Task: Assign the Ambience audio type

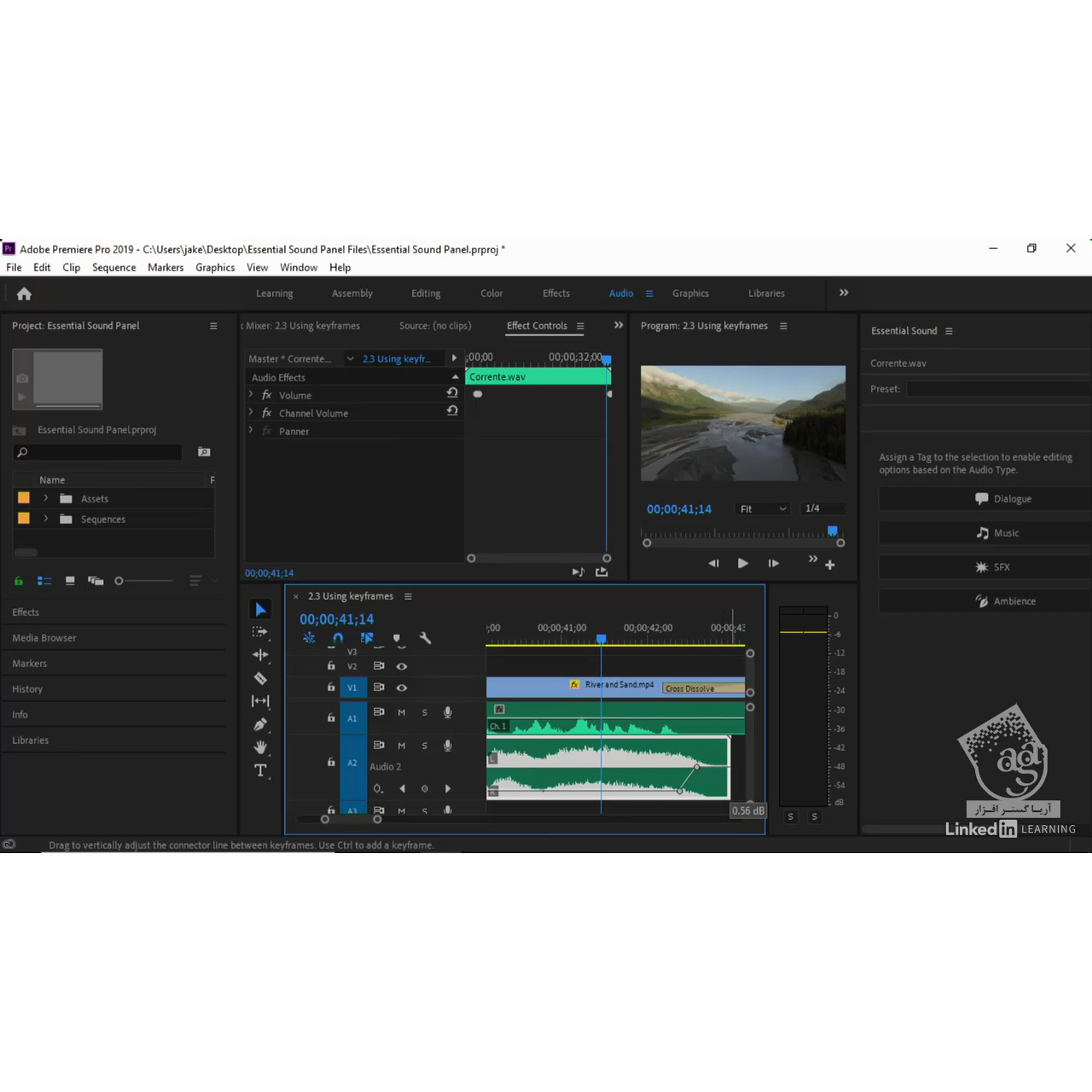Action: click(985, 601)
